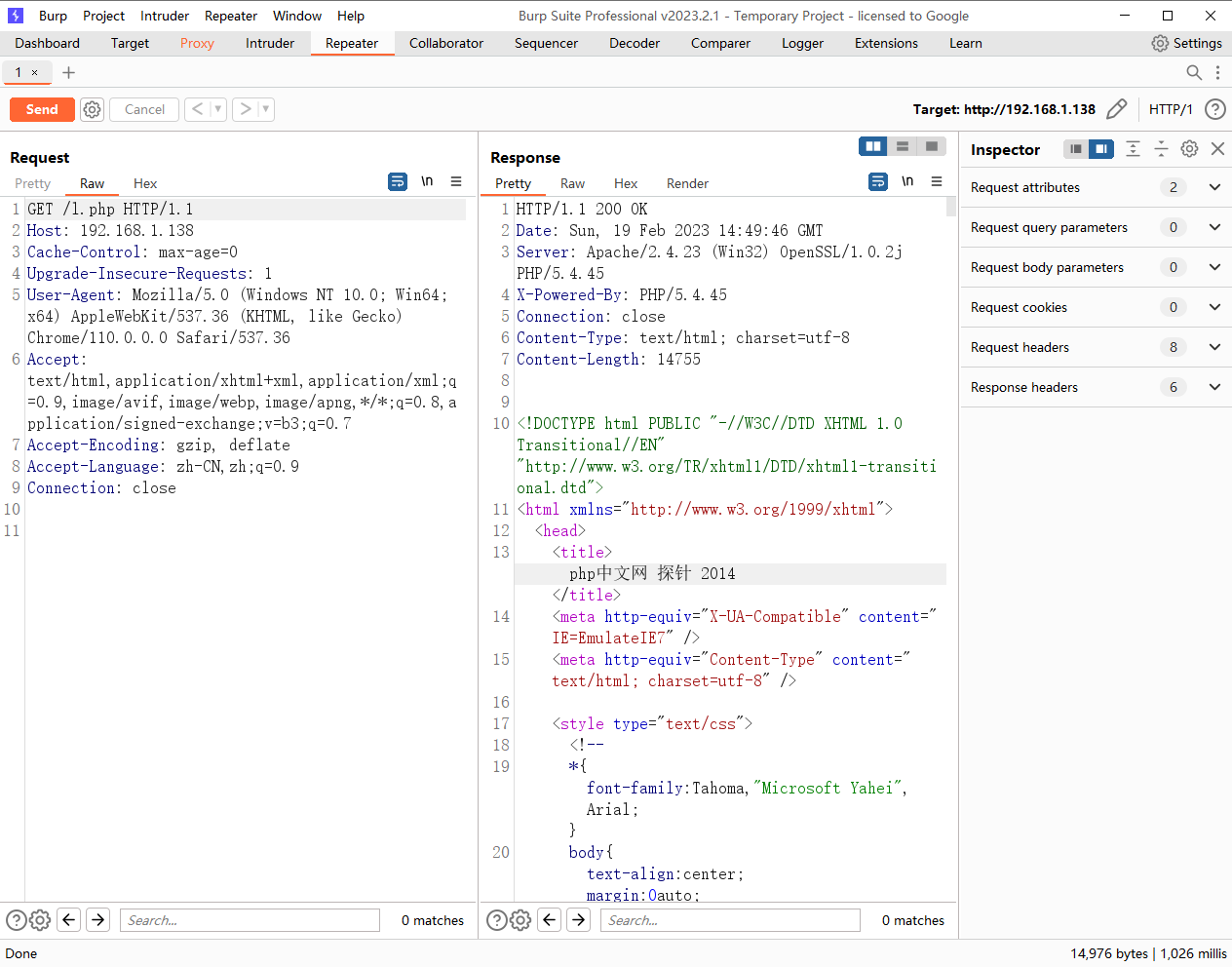Switch to the Decoder tab
Screen dimensions: 1232x967
tap(635, 43)
